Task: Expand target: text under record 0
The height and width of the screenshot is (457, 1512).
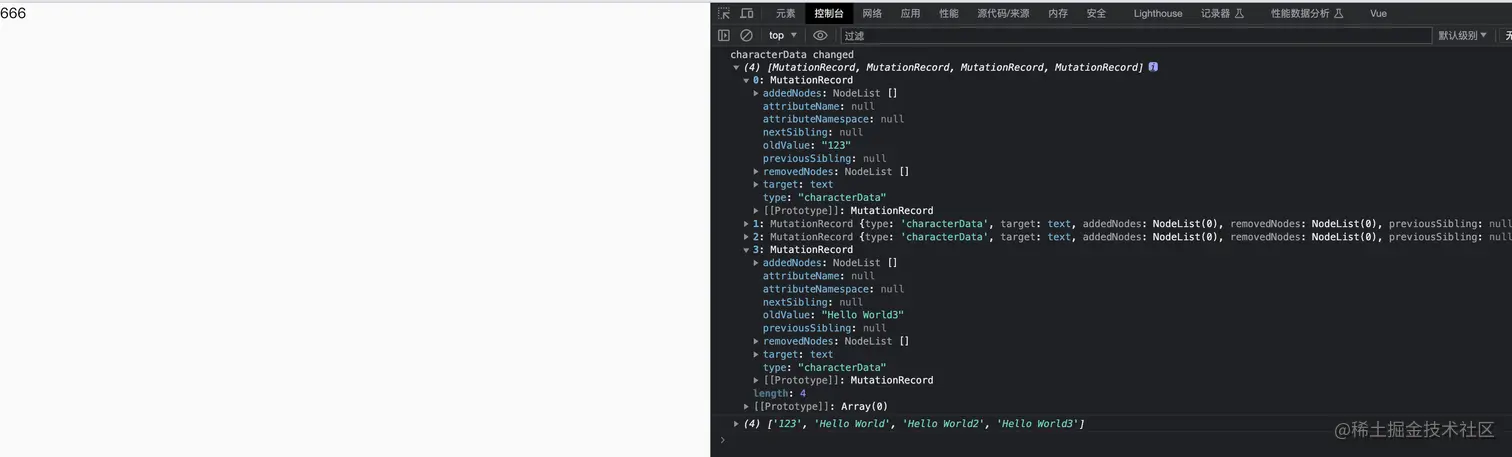Action: click(x=756, y=184)
